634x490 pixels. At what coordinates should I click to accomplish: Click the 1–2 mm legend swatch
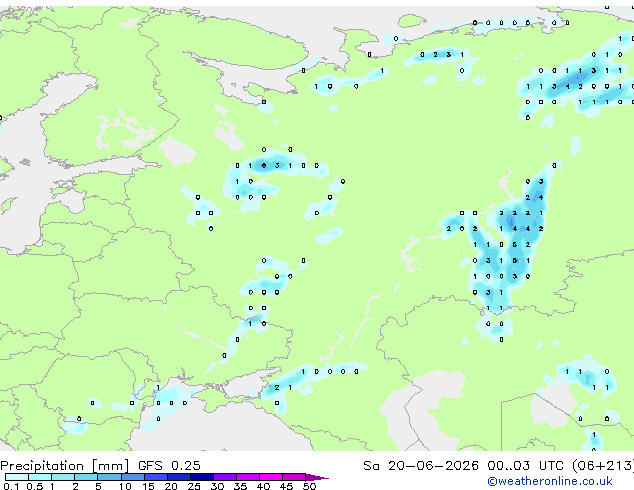63,477
